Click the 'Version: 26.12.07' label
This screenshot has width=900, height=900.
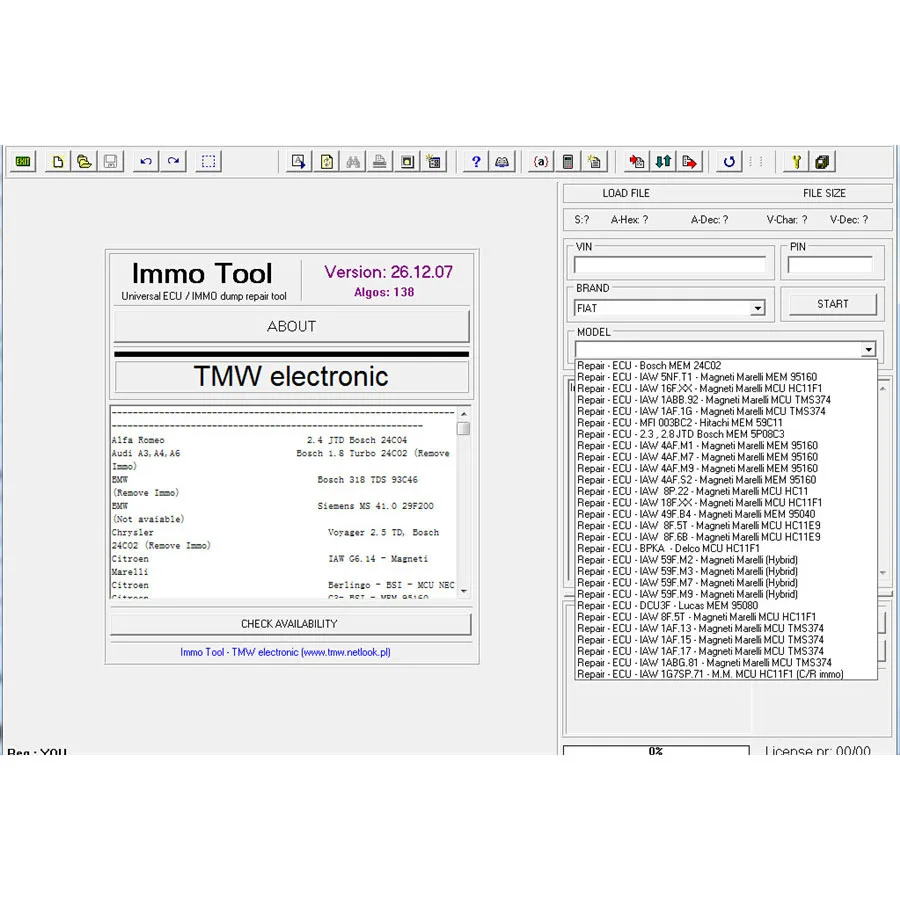389,272
